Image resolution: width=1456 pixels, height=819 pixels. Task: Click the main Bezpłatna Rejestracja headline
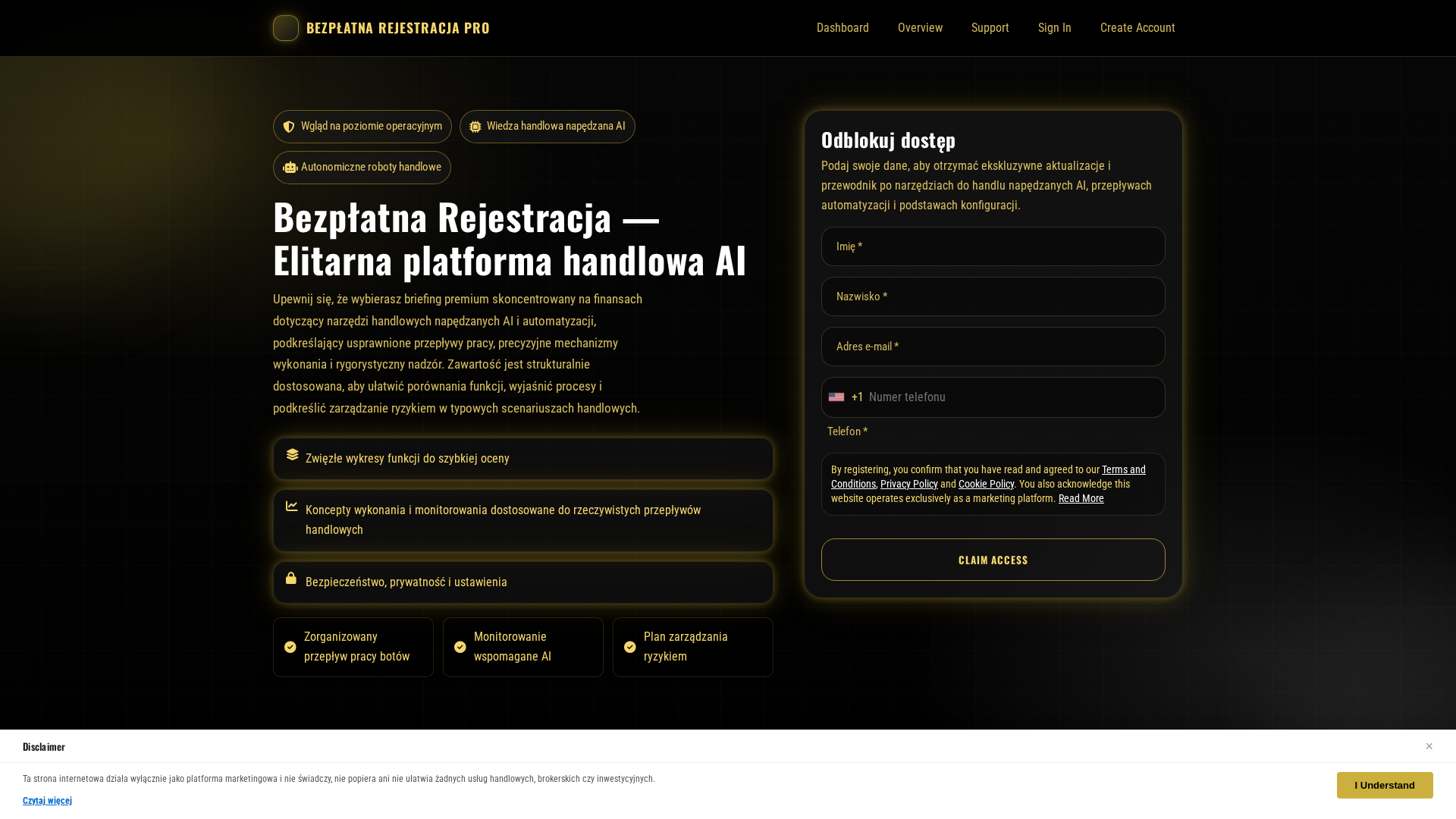[510, 238]
